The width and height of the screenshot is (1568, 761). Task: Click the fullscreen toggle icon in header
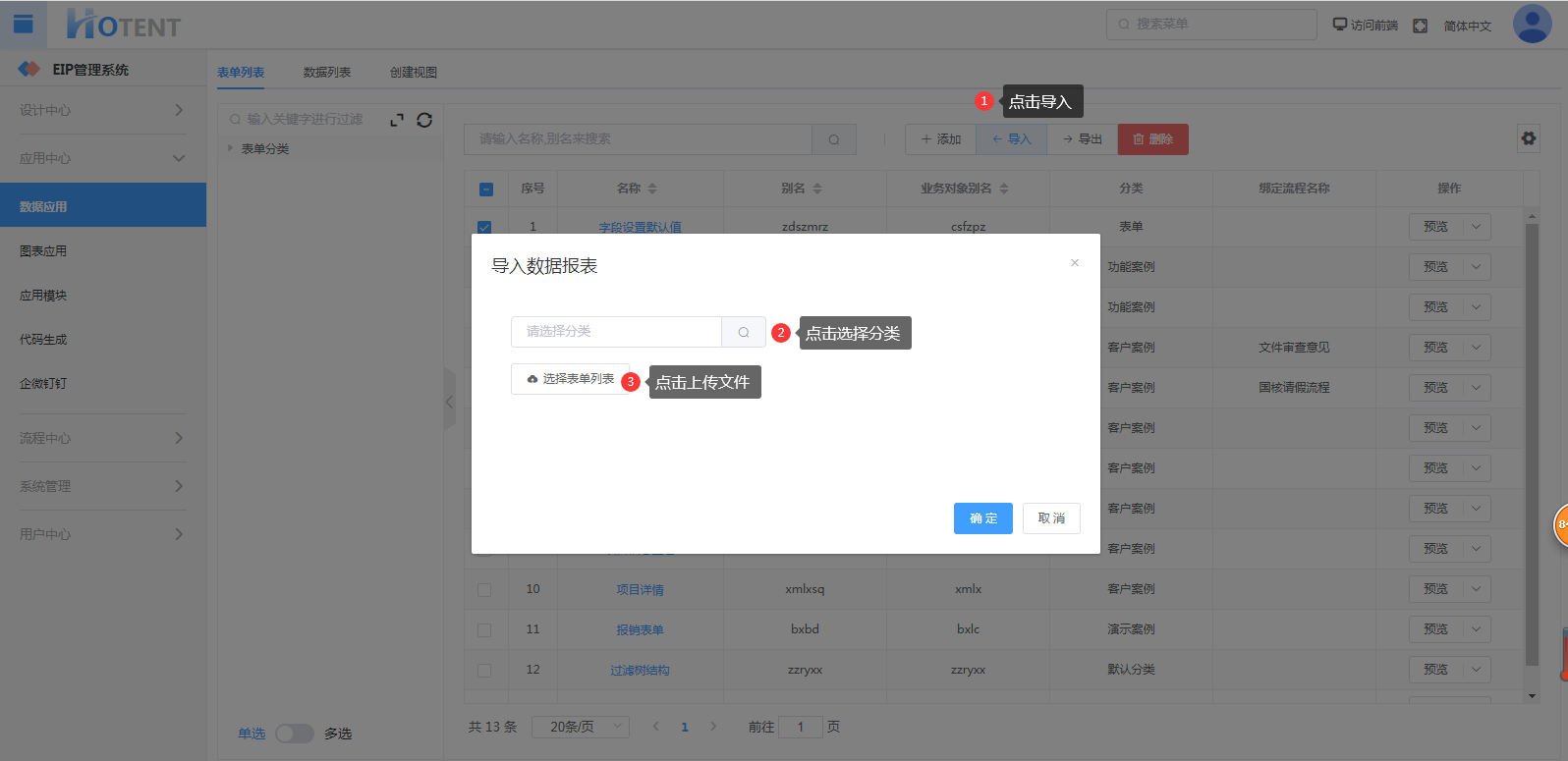coord(1420,26)
